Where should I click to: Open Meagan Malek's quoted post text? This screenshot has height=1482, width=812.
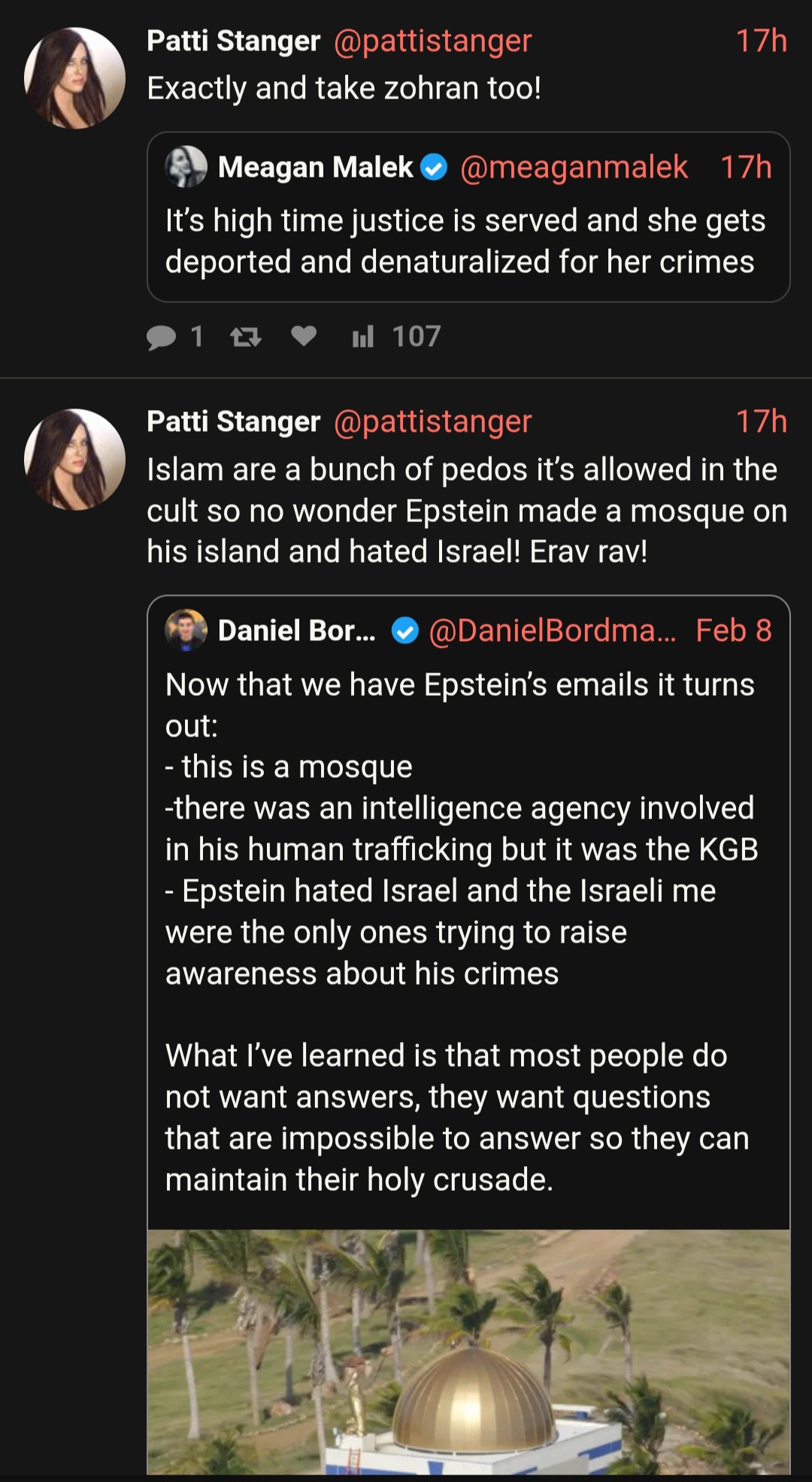pyautogui.click(x=465, y=241)
